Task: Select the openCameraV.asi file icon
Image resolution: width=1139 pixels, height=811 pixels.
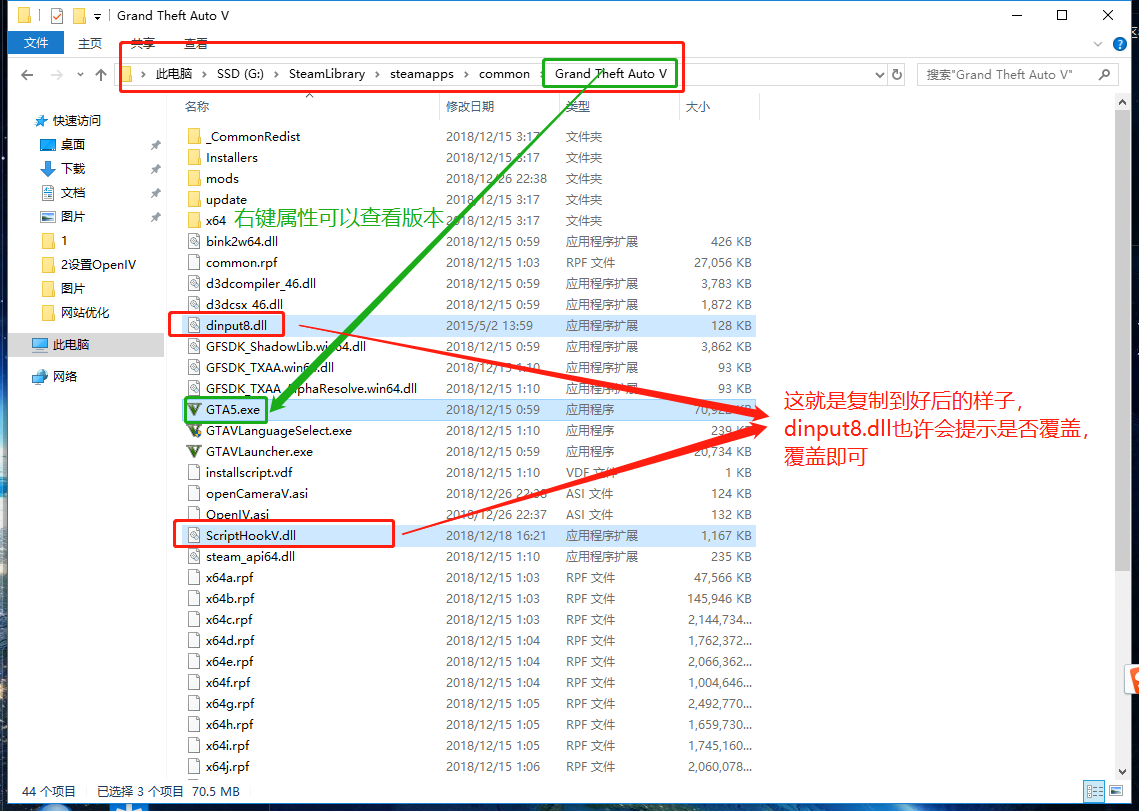Action: (x=193, y=493)
